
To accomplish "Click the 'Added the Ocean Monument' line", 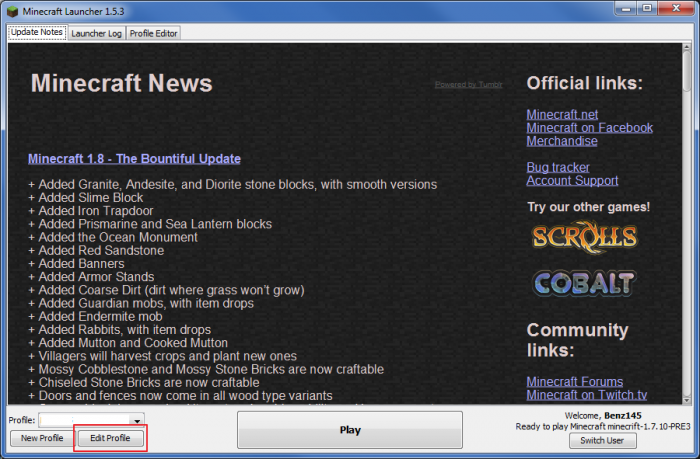I will point(113,238).
